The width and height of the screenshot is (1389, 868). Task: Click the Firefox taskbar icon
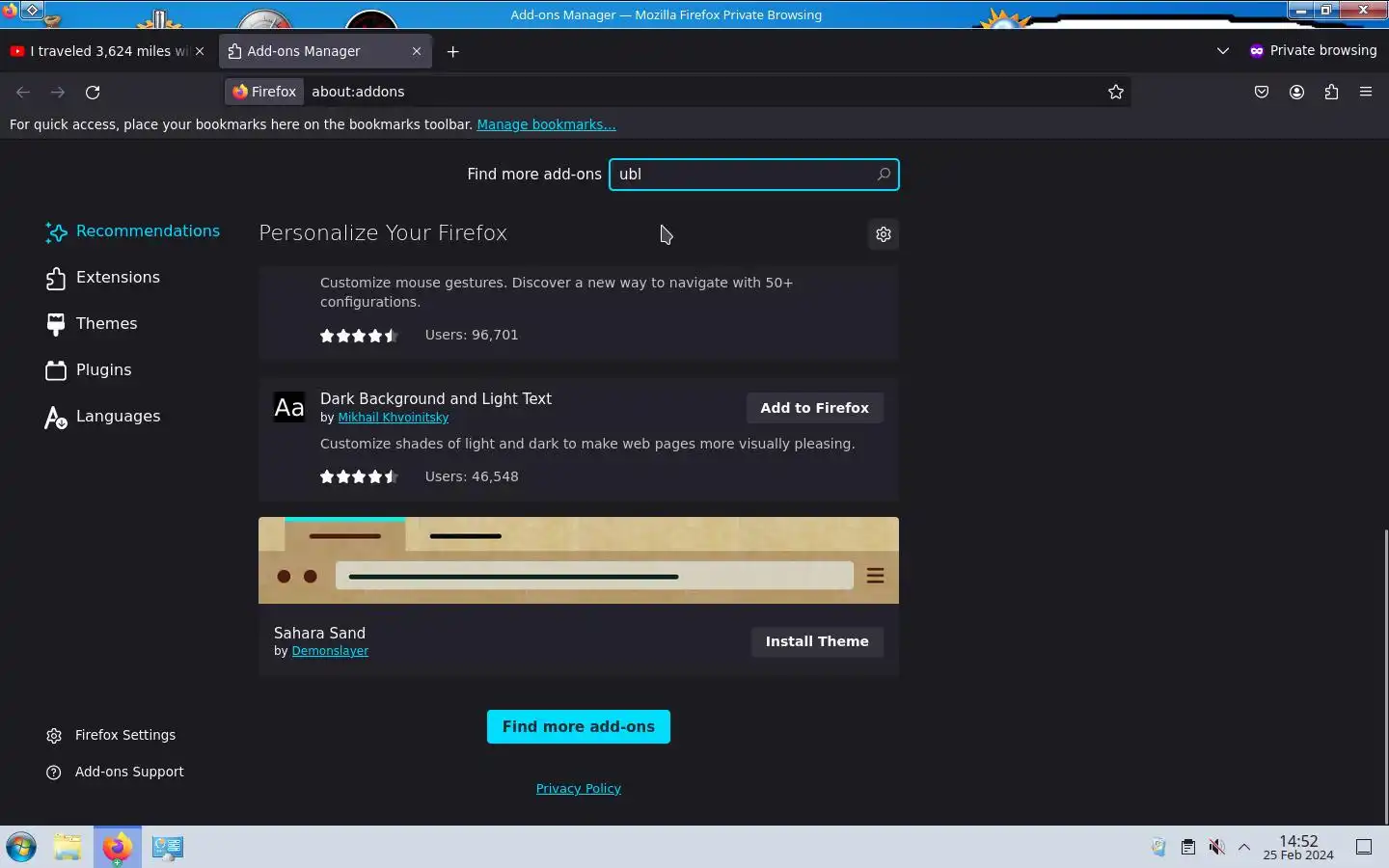[x=118, y=847]
